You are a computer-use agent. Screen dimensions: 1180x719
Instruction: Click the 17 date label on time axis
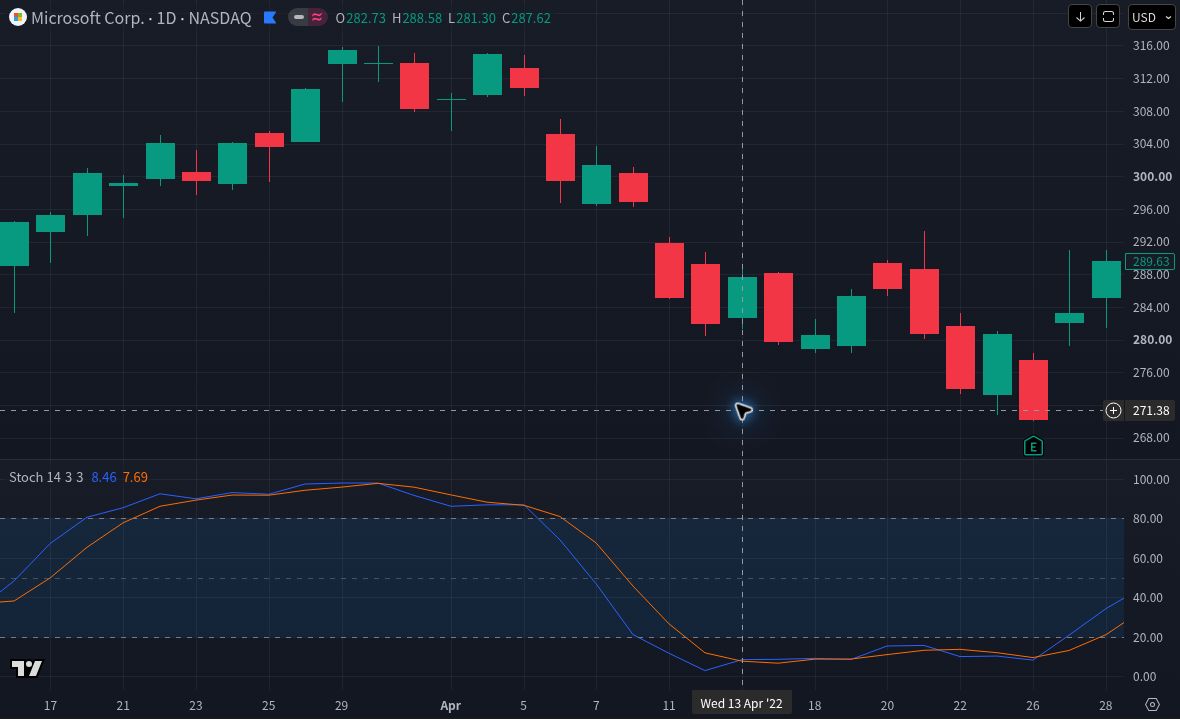50,705
